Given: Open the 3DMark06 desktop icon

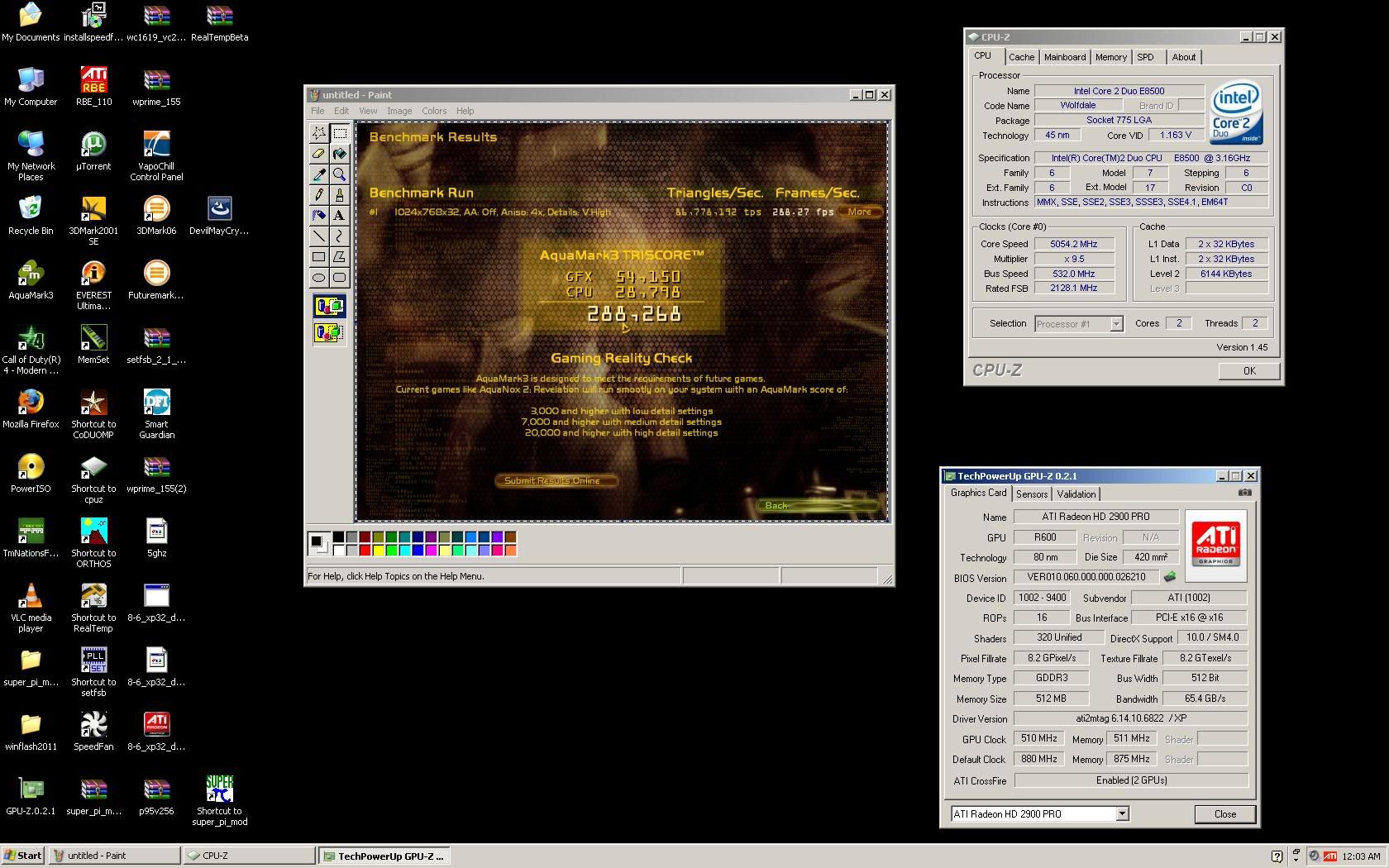Looking at the screenshot, I should 156,216.
